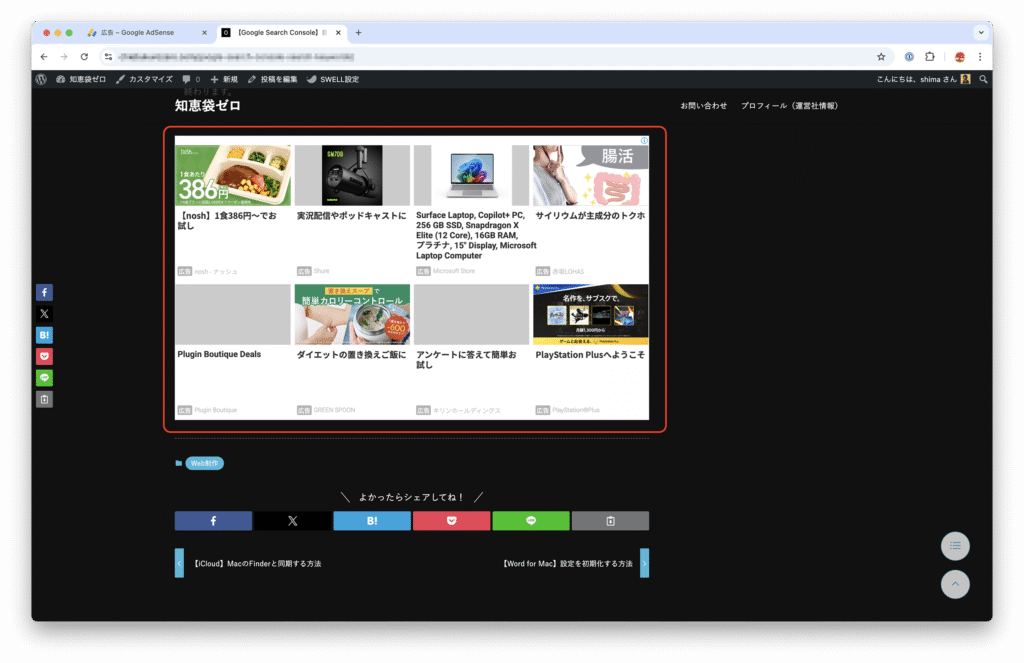Screen dimensions: 1024x663
Task: Switch to the Google AdSense tab
Action: pyautogui.click(x=138, y=32)
